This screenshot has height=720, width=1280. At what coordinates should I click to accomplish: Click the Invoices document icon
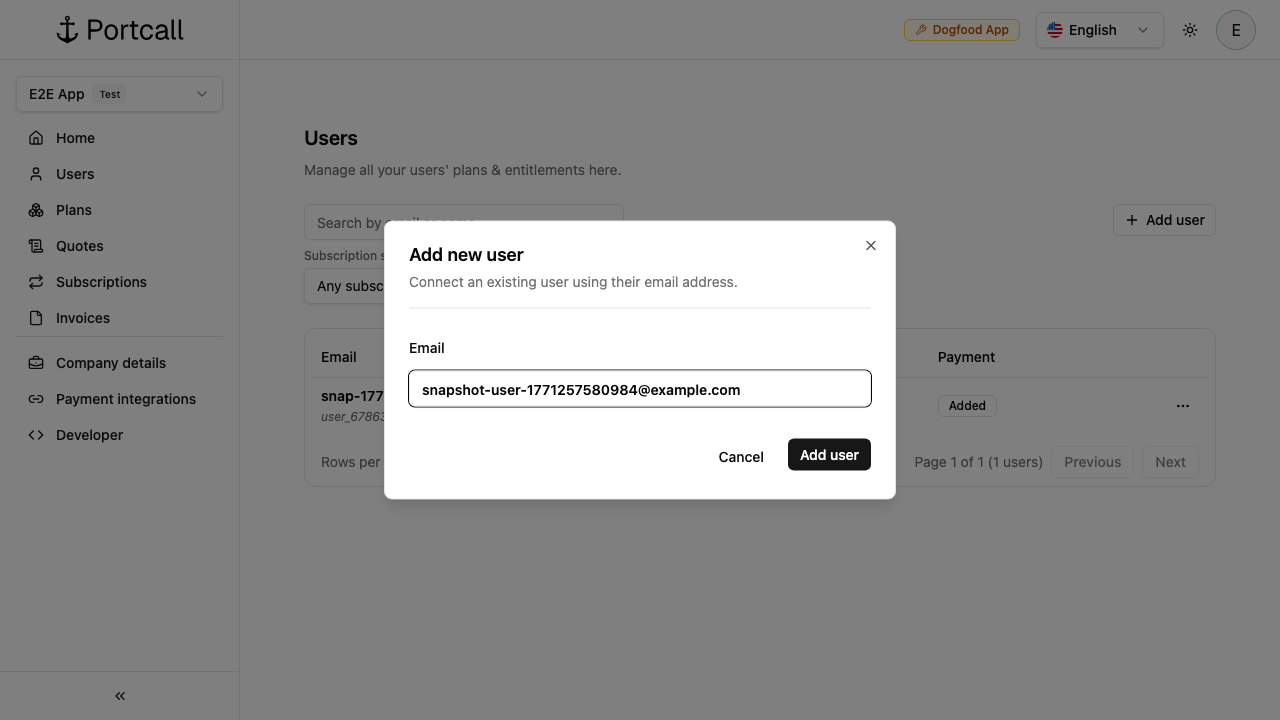[x=36, y=318]
